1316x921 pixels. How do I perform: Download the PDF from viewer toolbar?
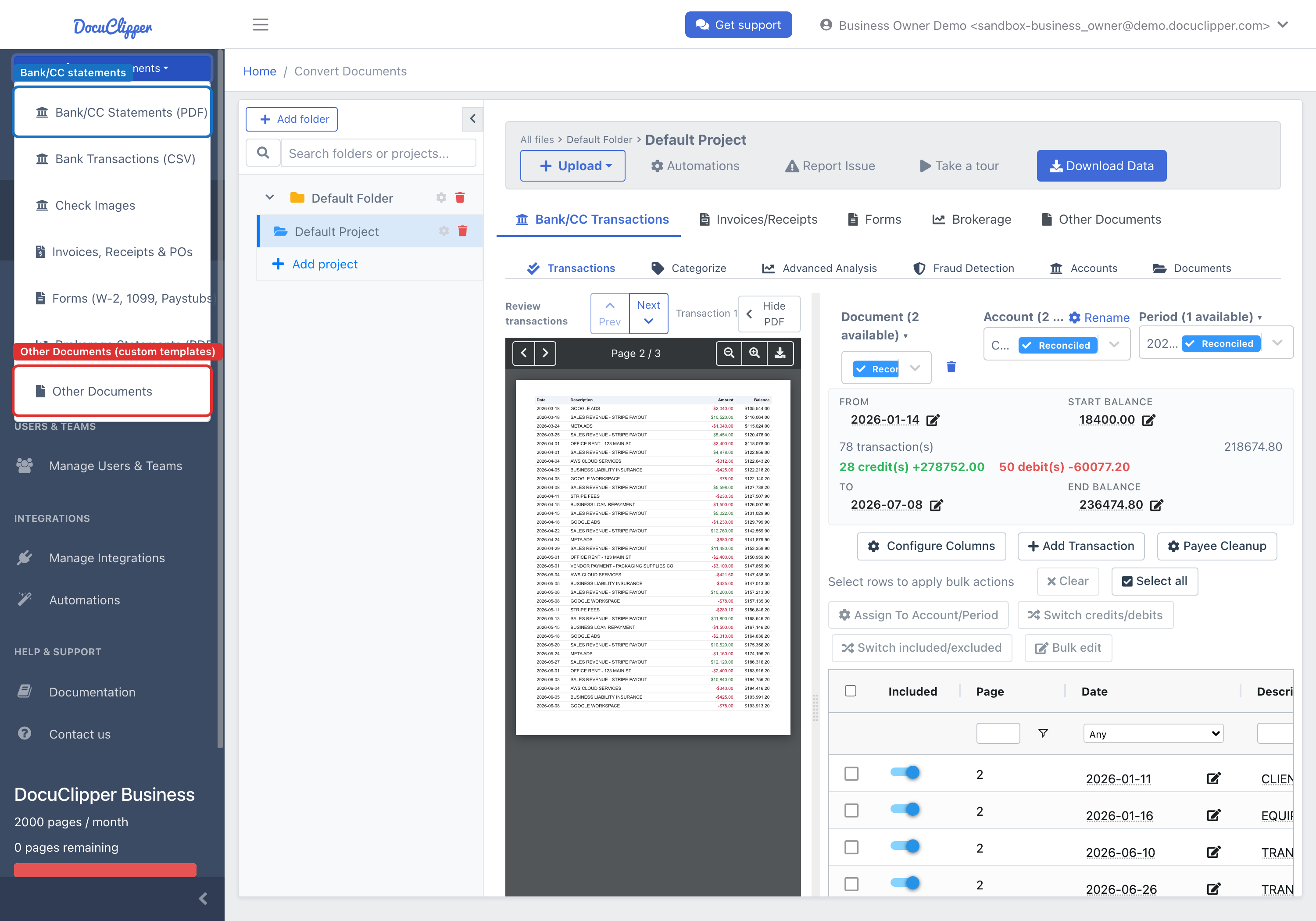(x=780, y=353)
